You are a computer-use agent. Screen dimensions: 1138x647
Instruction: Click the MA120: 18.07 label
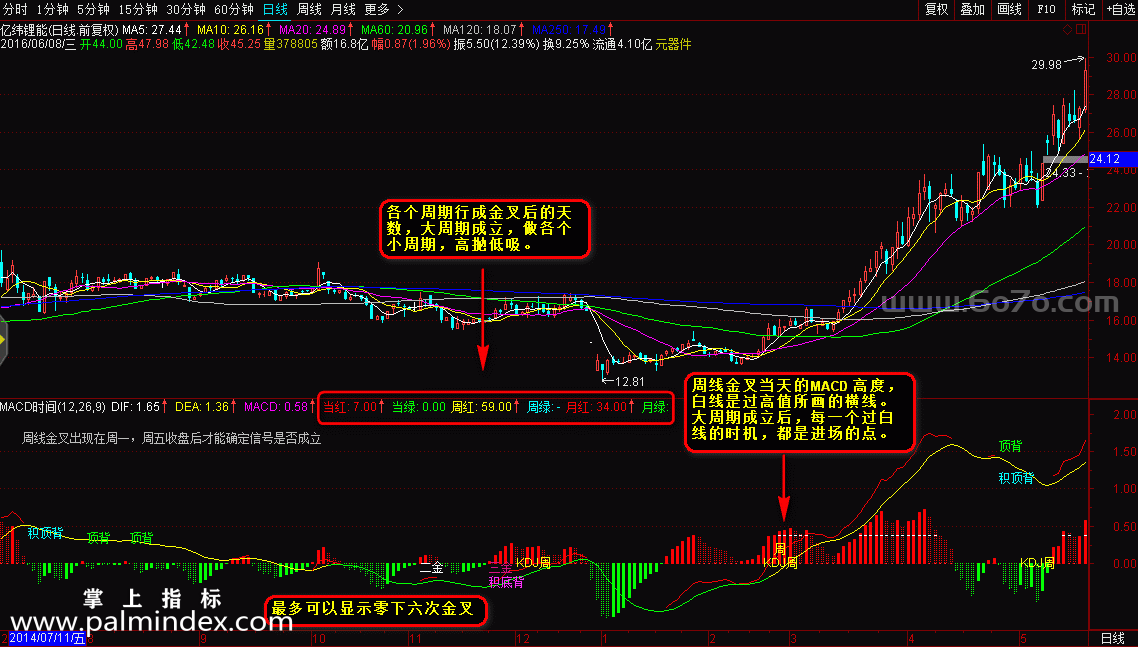point(480,30)
